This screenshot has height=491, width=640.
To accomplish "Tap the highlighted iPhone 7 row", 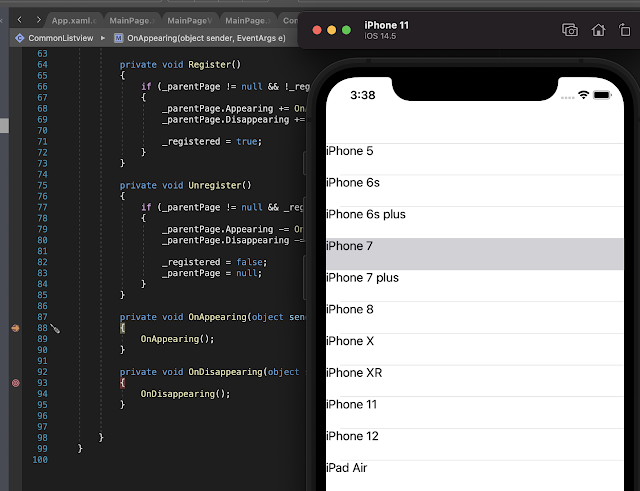I will coord(475,254).
